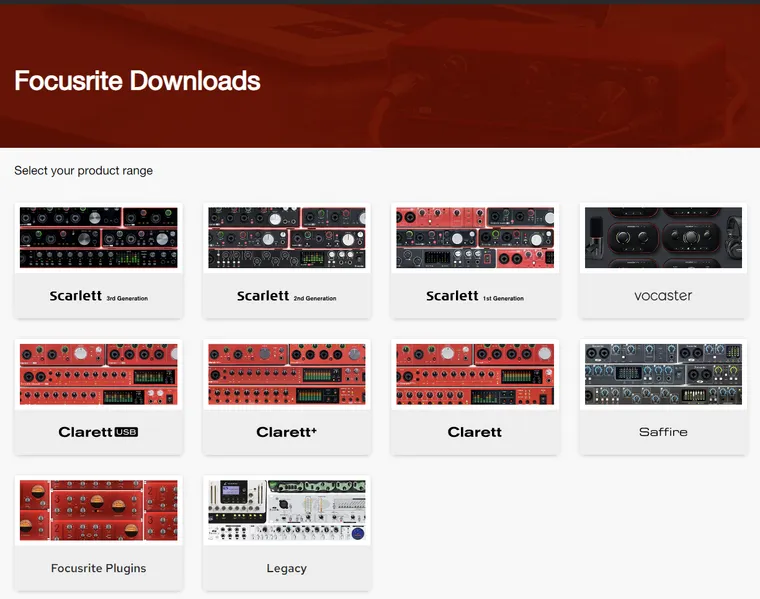Open the original Clarett product image
The image size is (760, 599).
(475, 374)
